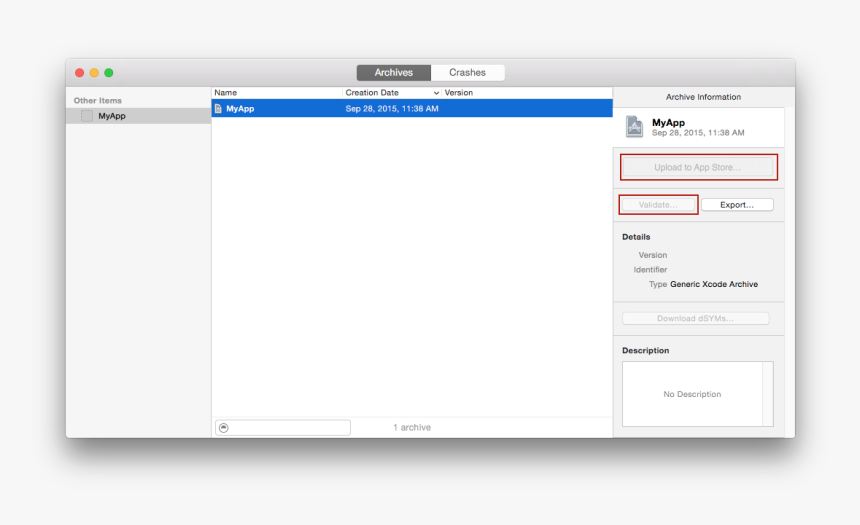Switch to the Archives tab

tap(394, 72)
